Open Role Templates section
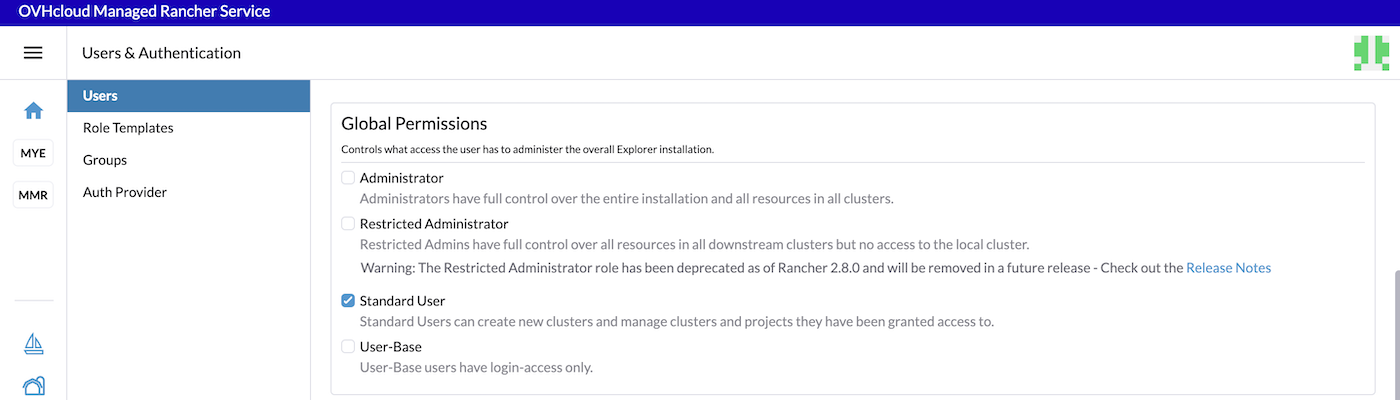Viewport: 1400px width, 400px height. coord(128,128)
